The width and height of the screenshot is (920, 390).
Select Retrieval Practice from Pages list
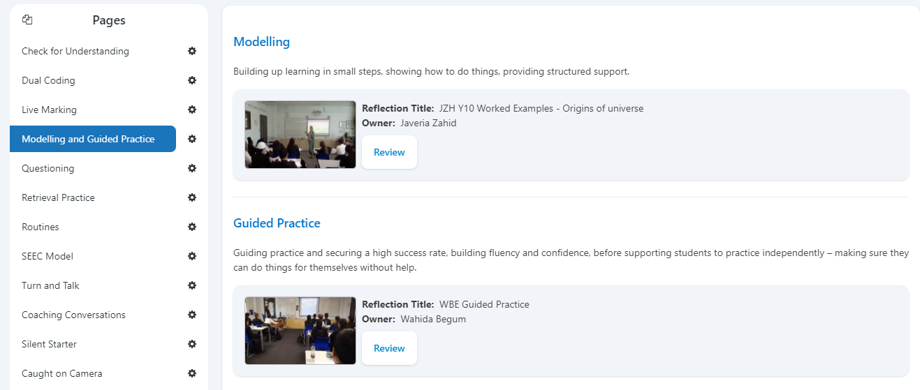click(x=93, y=198)
